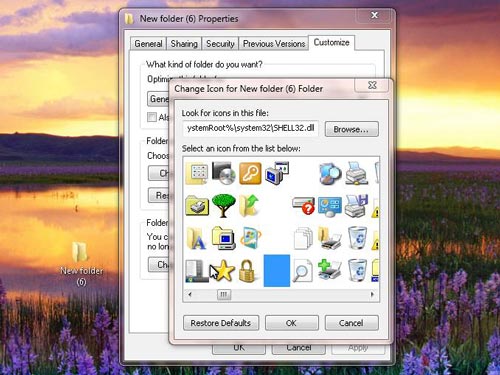
Task: Choose the Windows program box icon
Action: [x=251, y=238]
